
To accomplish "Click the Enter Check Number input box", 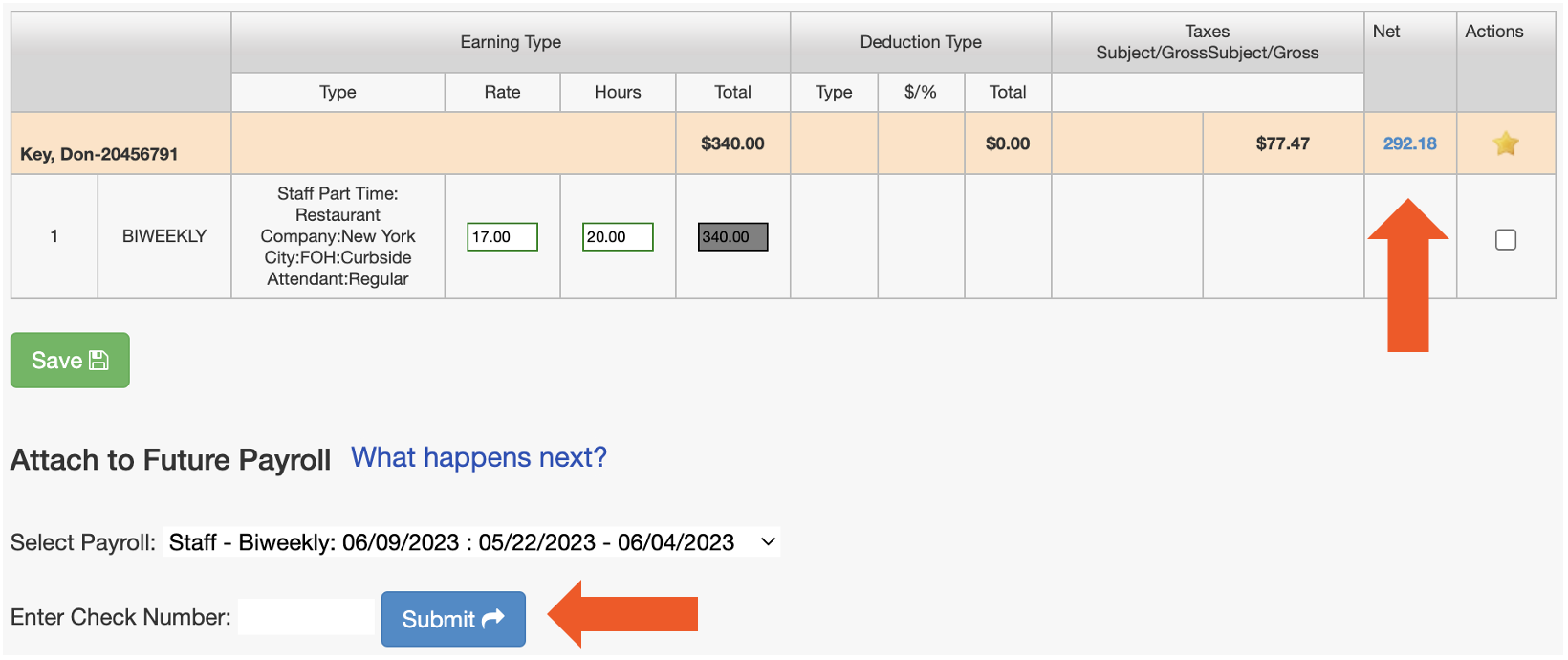I will [308, 617].
